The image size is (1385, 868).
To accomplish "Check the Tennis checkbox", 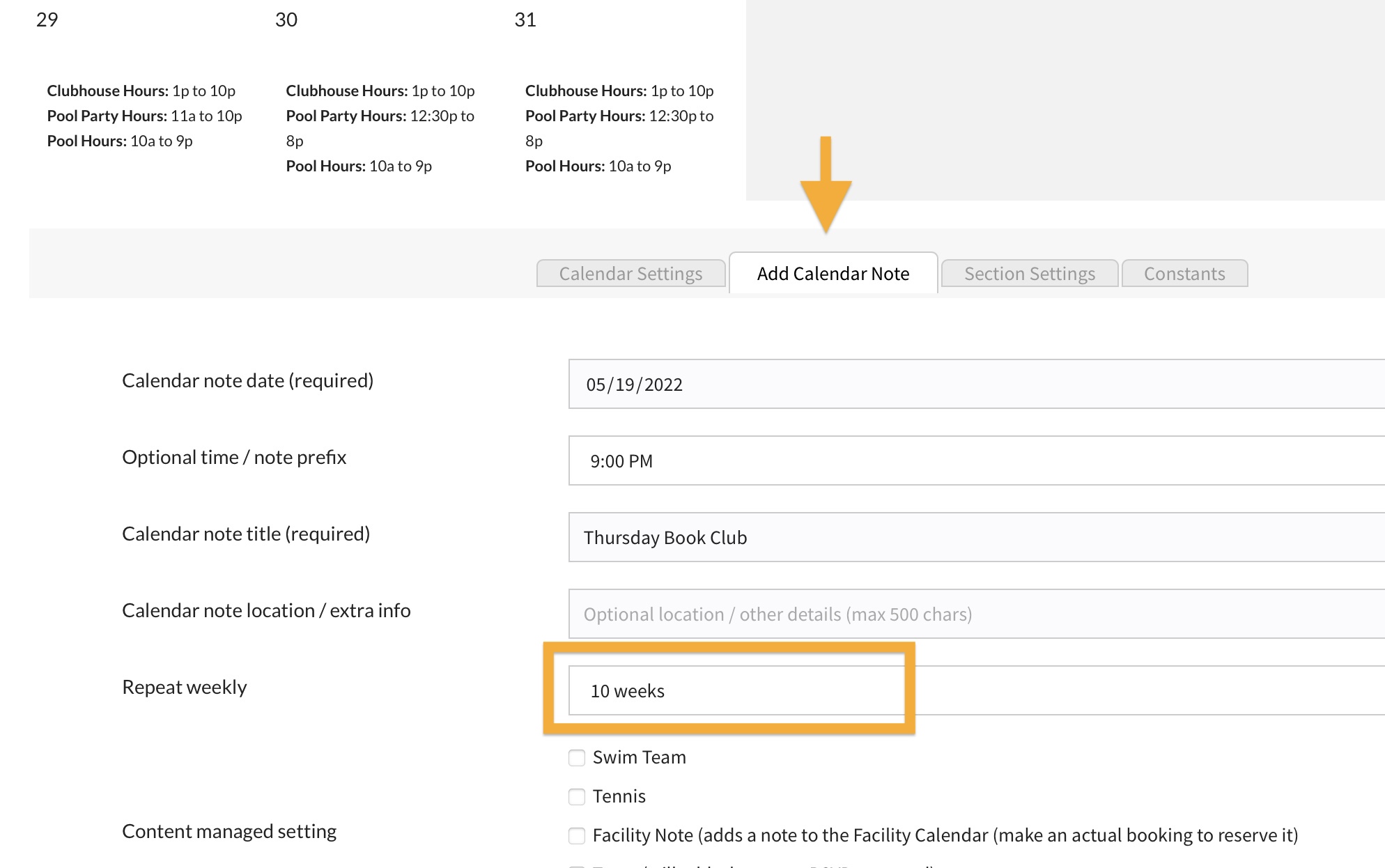I will point(577,797).
